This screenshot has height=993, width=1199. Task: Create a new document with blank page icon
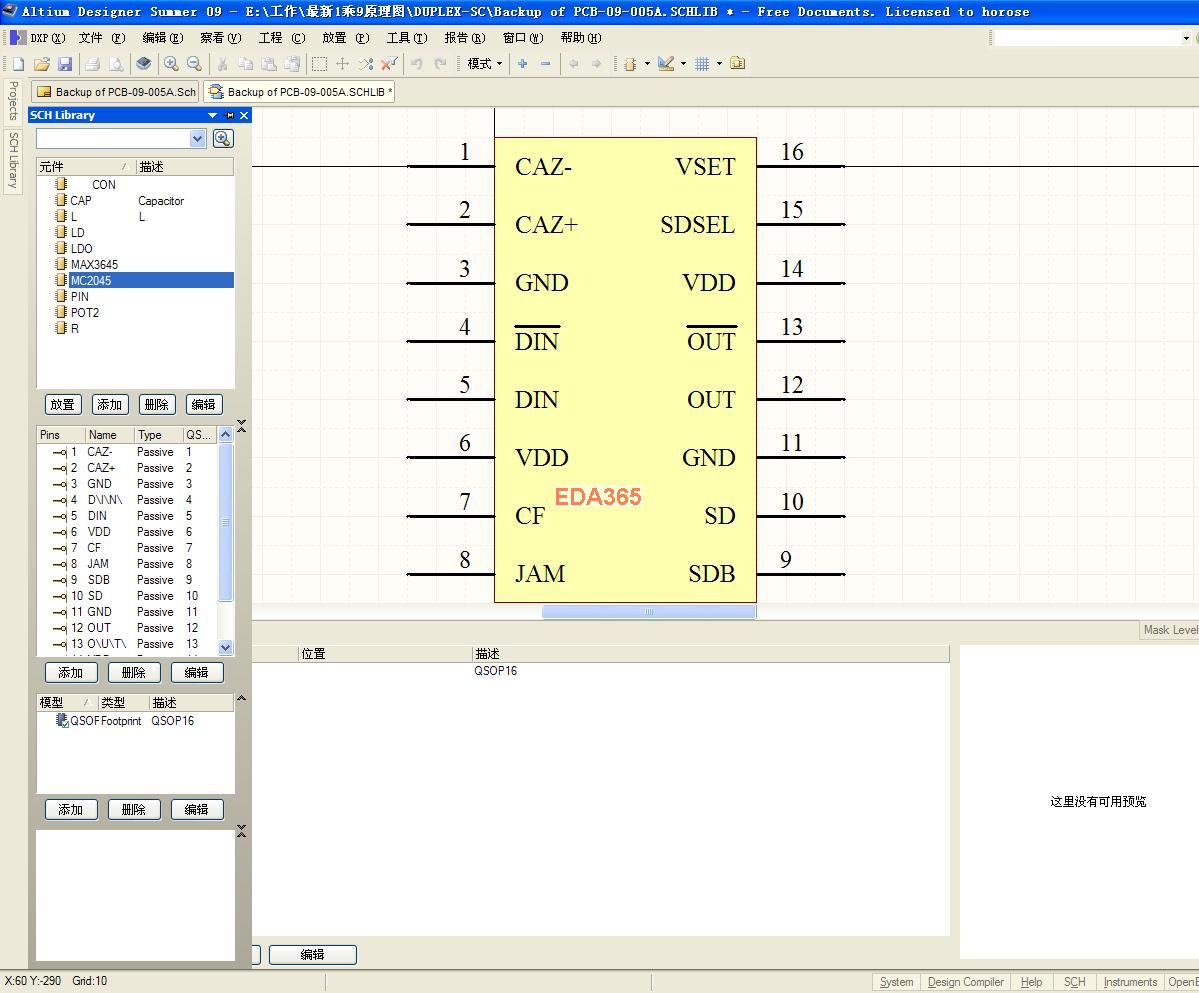18,64
